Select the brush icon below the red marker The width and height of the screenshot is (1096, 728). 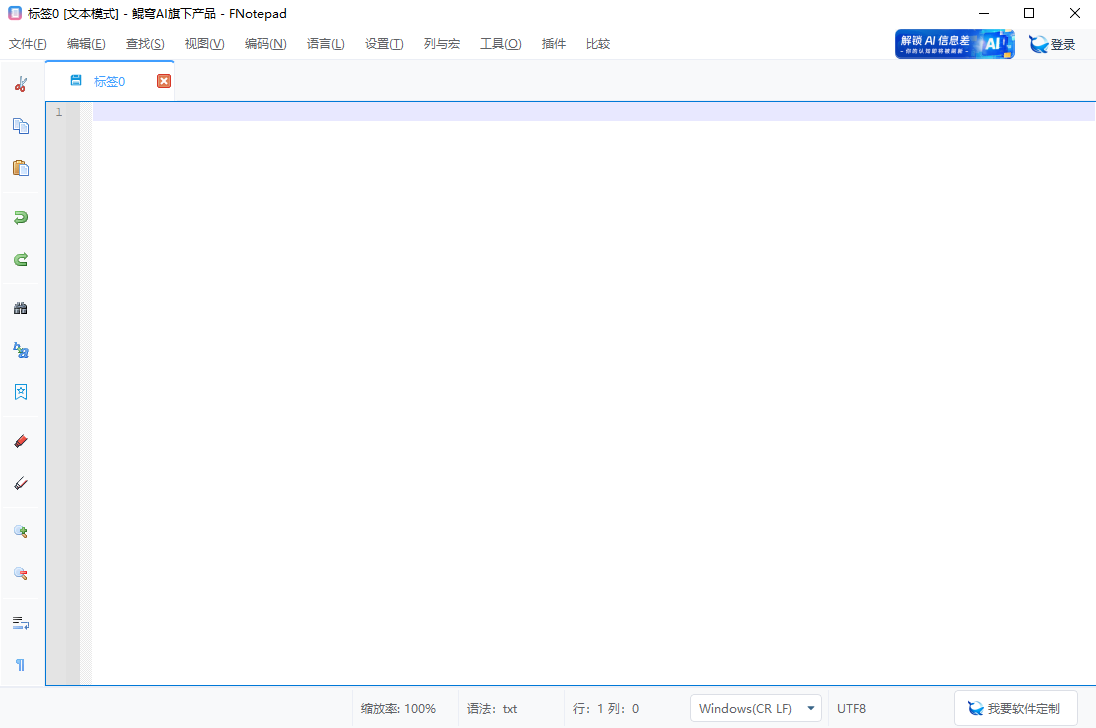[x=21, y=483]
